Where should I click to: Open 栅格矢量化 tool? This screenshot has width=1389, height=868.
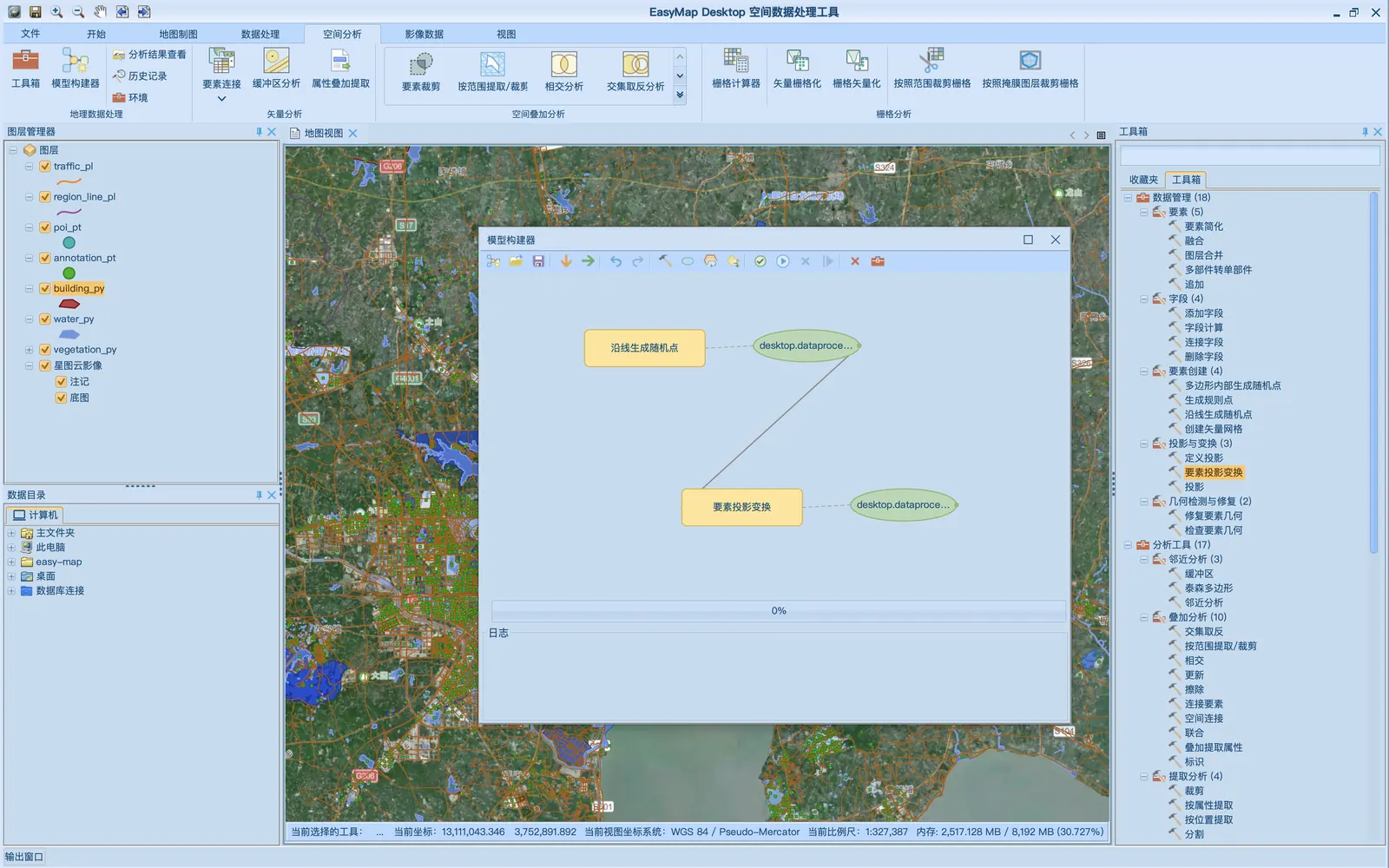(x=857, y=69)
